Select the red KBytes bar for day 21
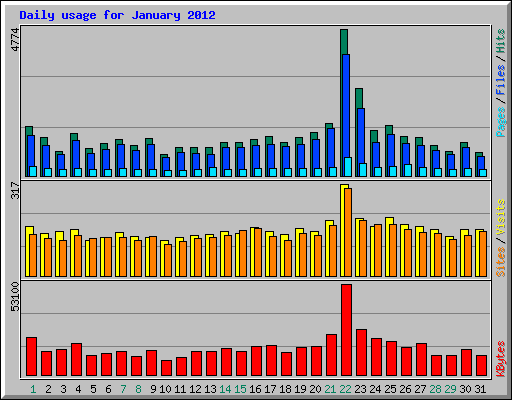512x400 pixels. tap(331, 355)
